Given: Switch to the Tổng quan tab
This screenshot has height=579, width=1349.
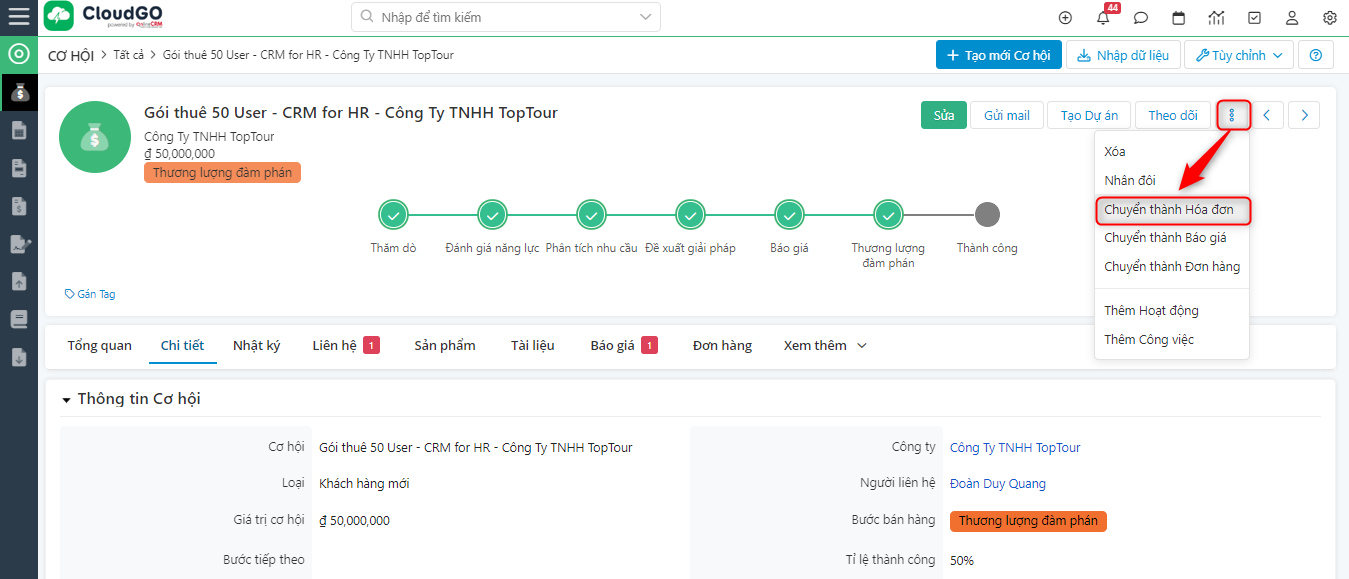Looking at the screenshot, I should pyautogui.click(x=100, y=346).
